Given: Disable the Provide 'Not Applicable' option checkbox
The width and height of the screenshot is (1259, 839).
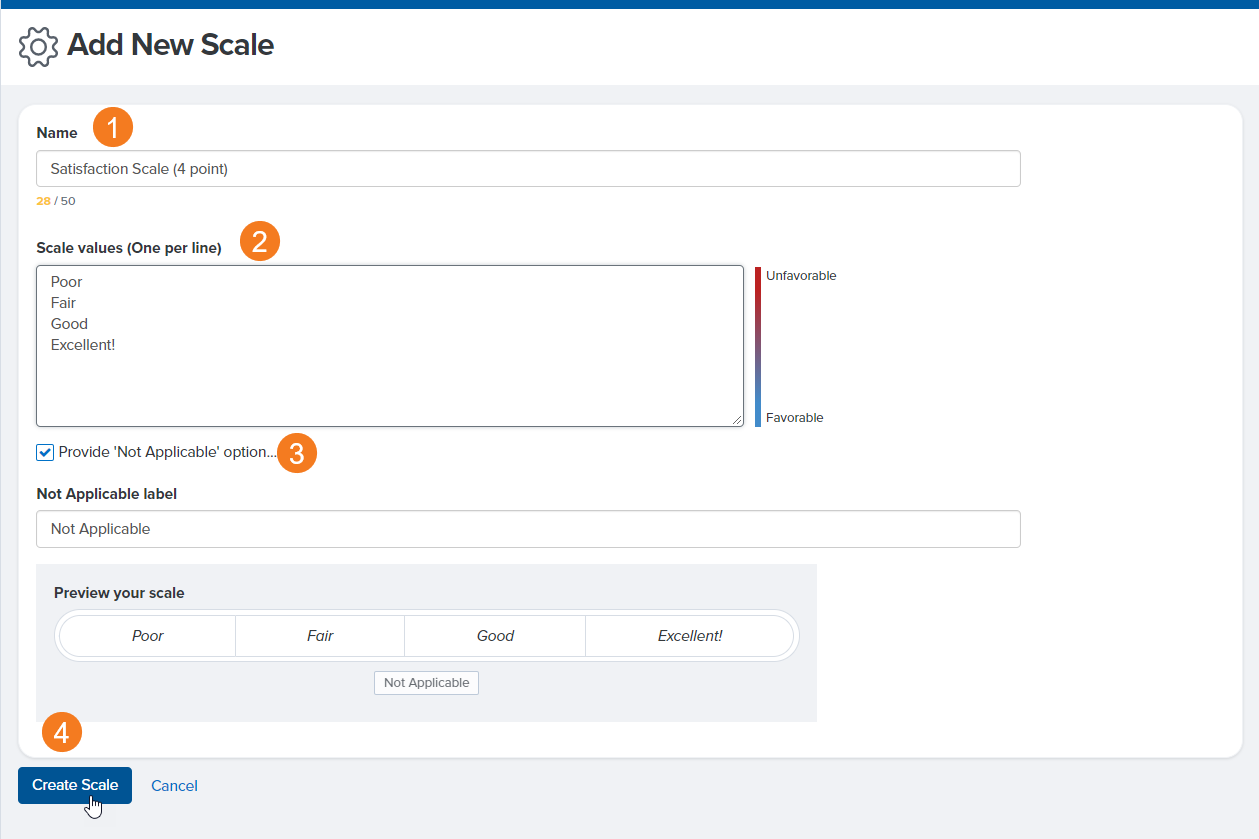Looking at the screenshot, I should click(44, 452).
